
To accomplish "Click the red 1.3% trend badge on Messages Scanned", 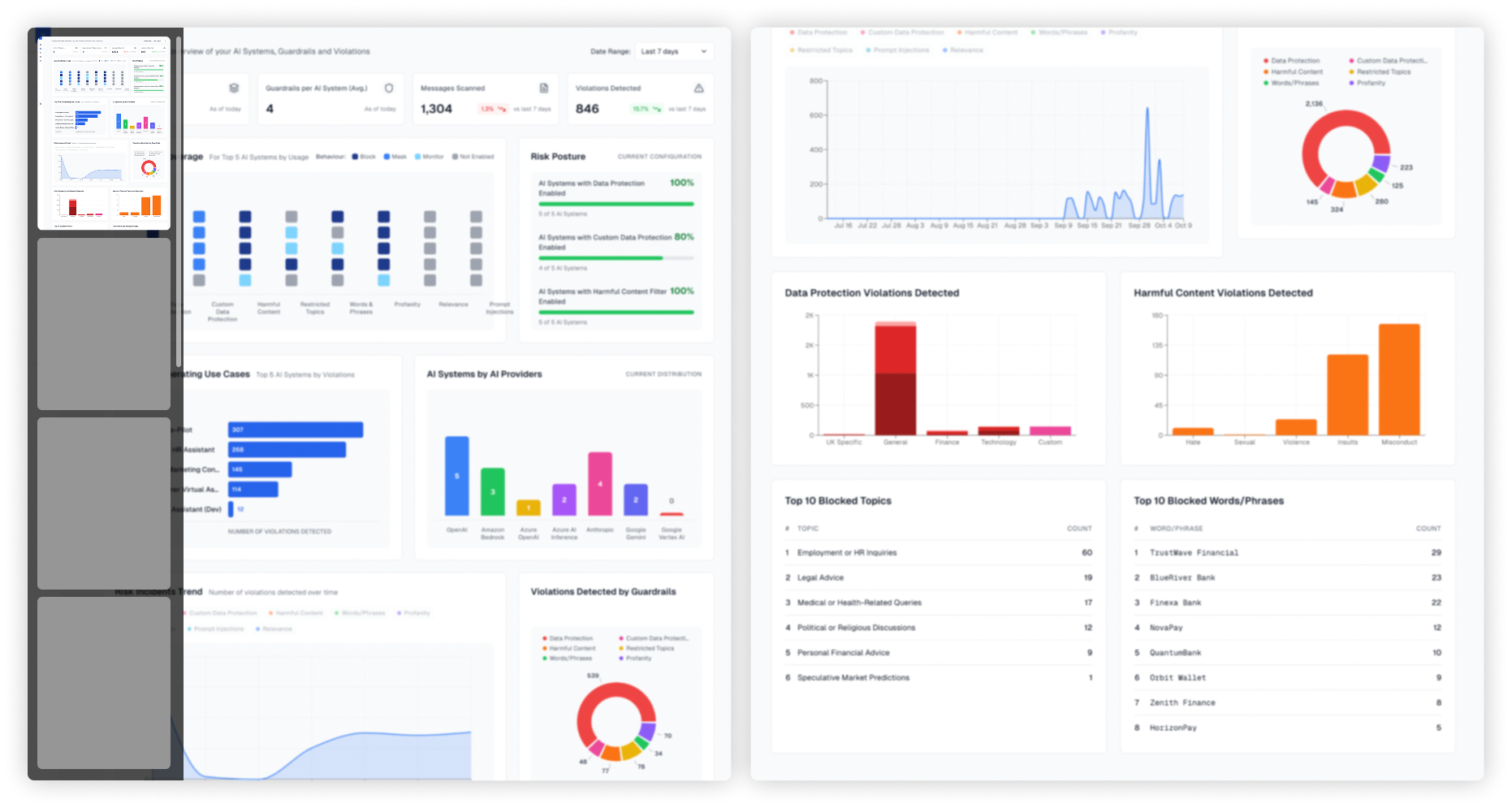I will coord(493,109).
